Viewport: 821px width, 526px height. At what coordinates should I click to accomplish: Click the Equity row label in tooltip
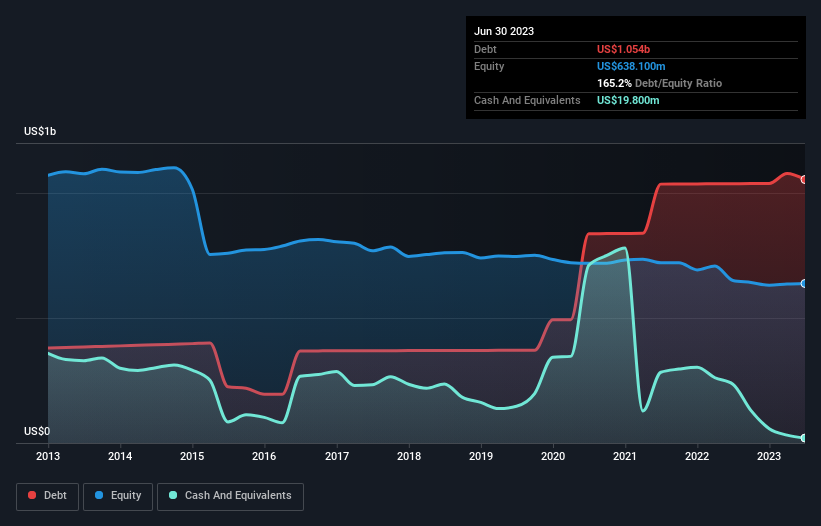pyautogui.click(x=489, y=66)
